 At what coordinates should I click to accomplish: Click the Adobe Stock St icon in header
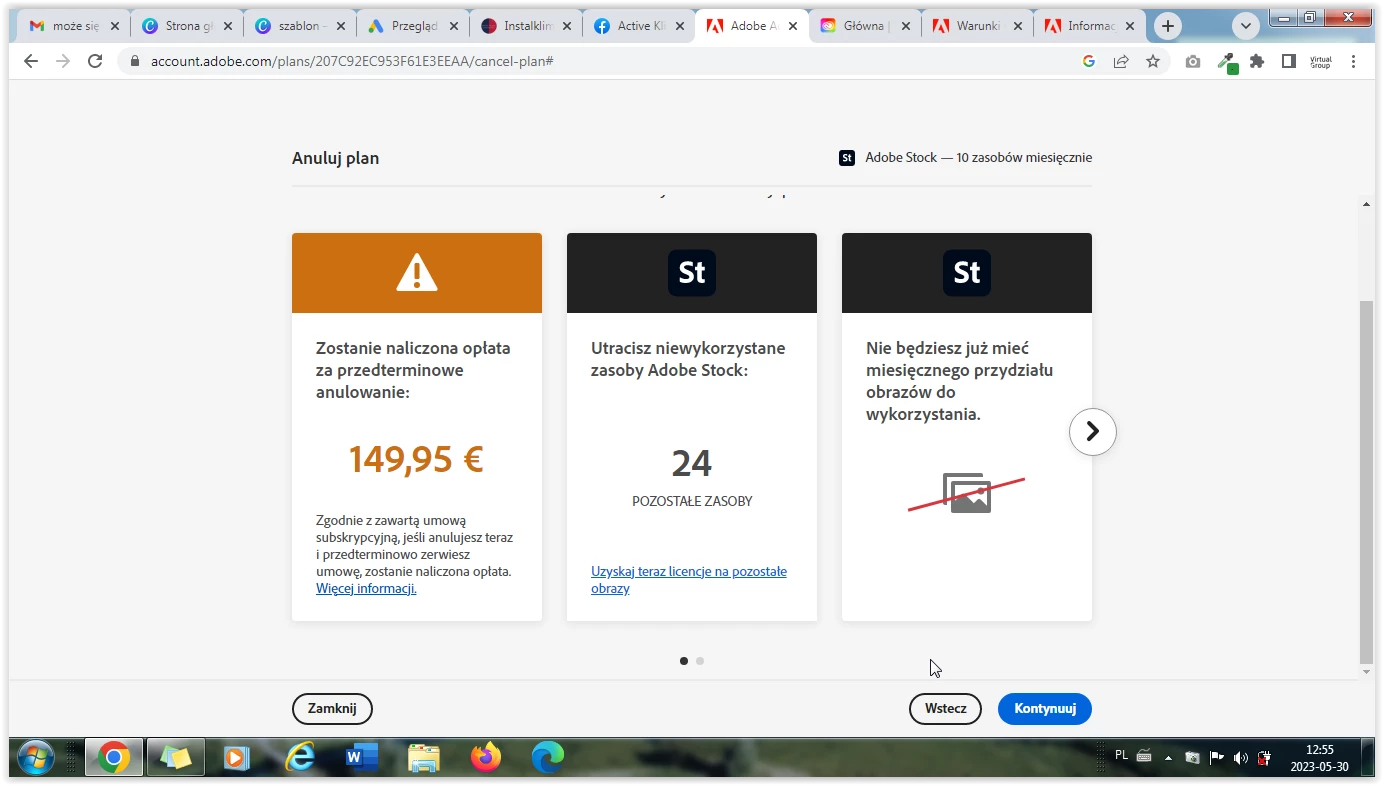(x=847, y=158)
